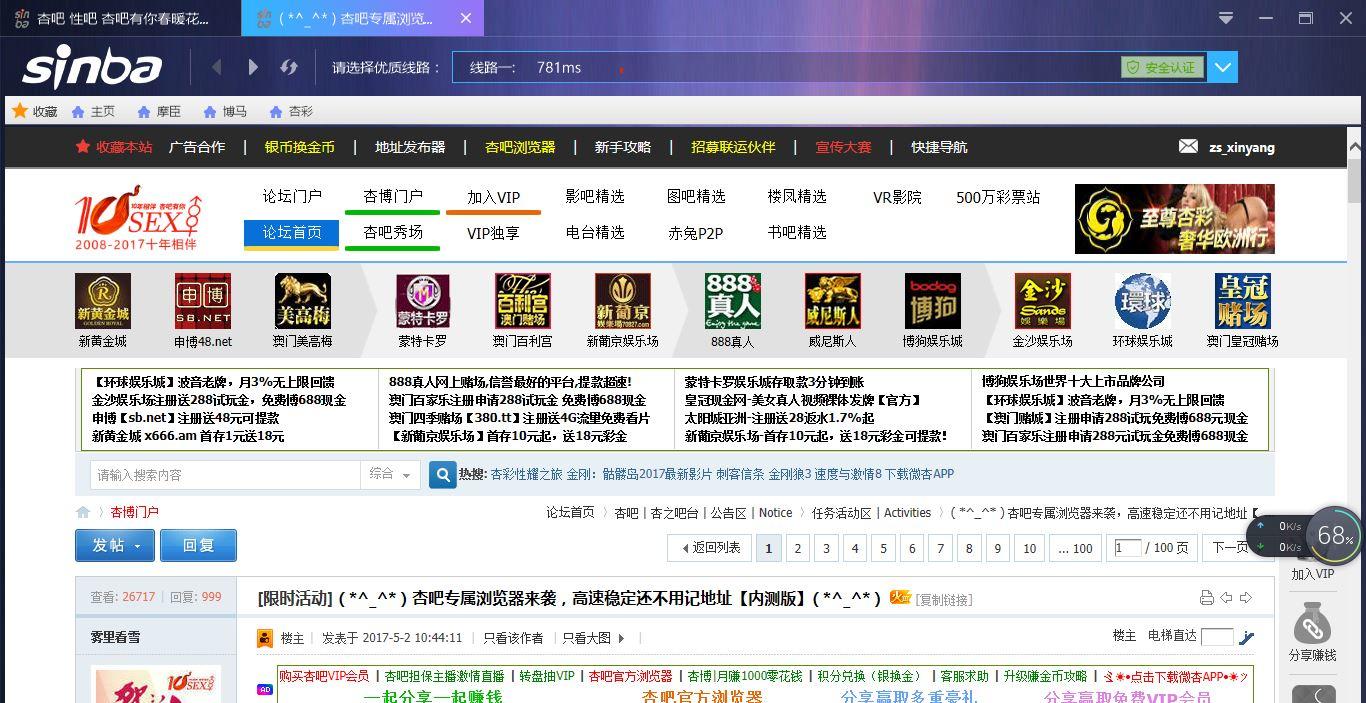
Task: Click the home breadcrumb icon
Action: 83,512
